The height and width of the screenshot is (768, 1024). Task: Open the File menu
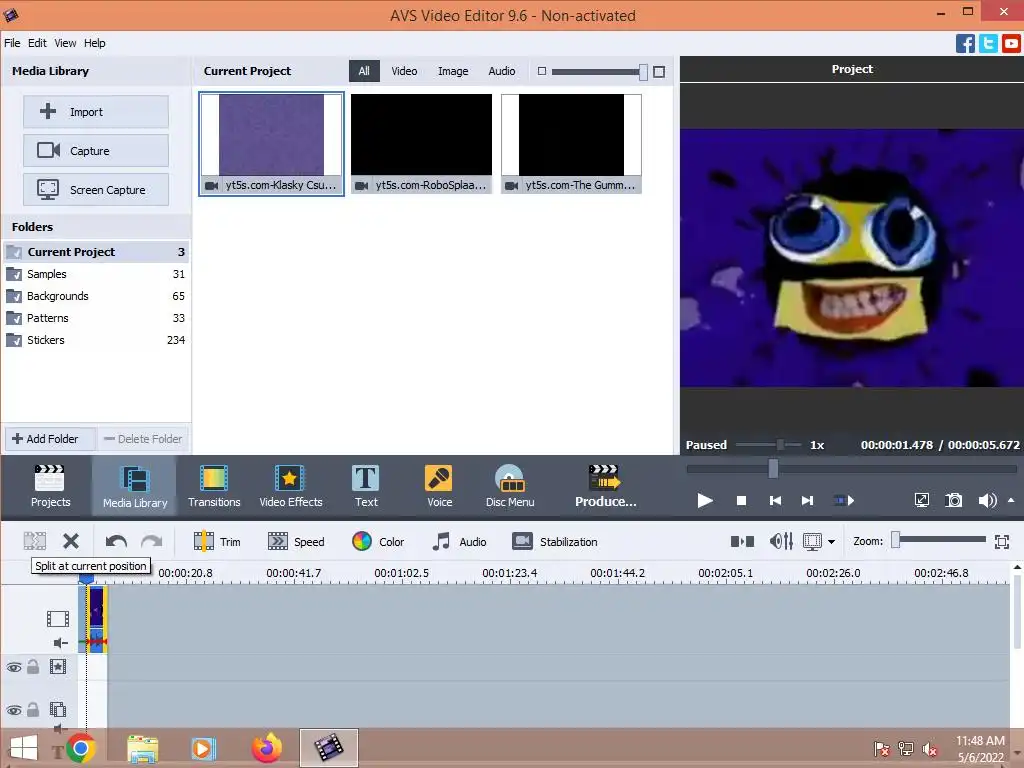point(12,43)
